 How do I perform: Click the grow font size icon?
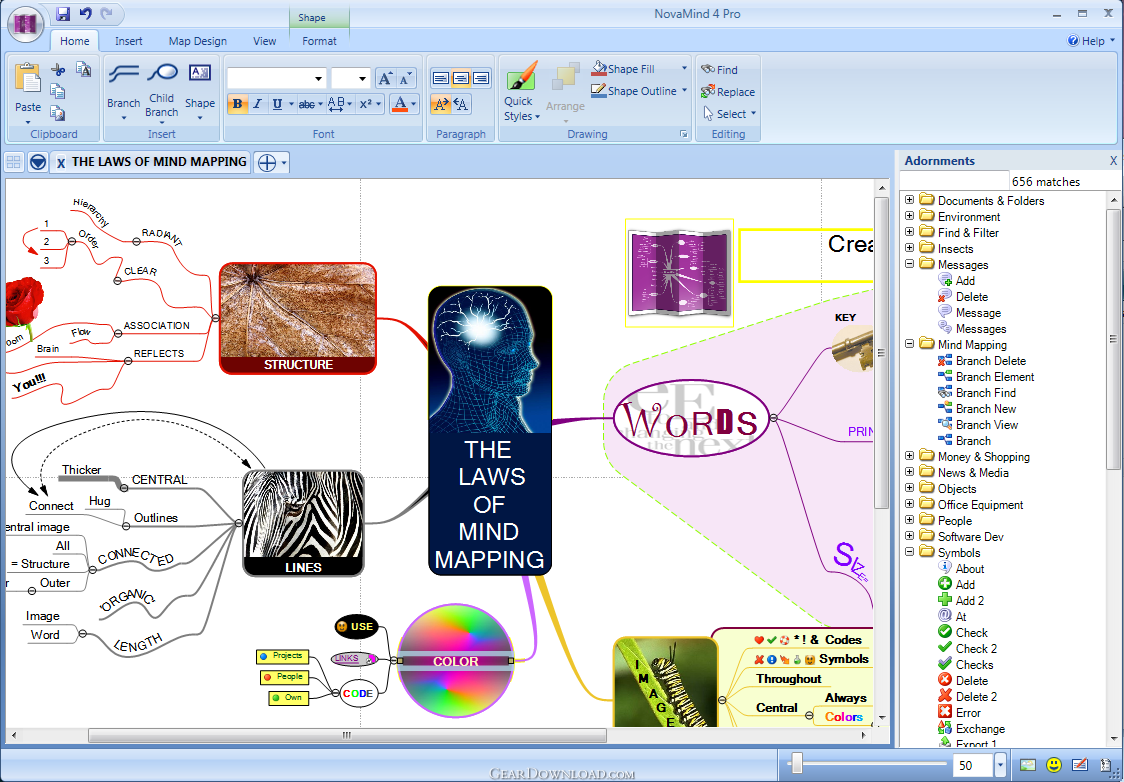click(386, 78)
